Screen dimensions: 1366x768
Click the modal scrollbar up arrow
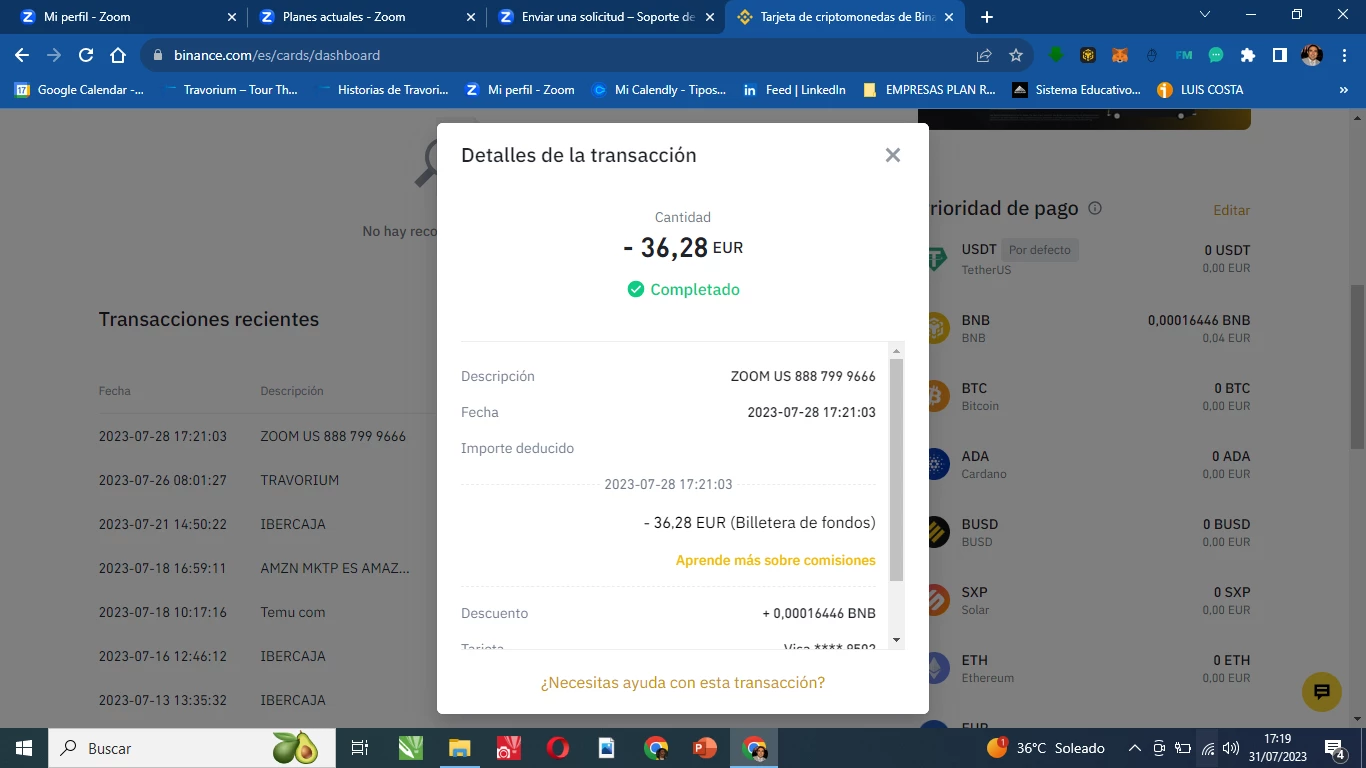click(896, 350)
